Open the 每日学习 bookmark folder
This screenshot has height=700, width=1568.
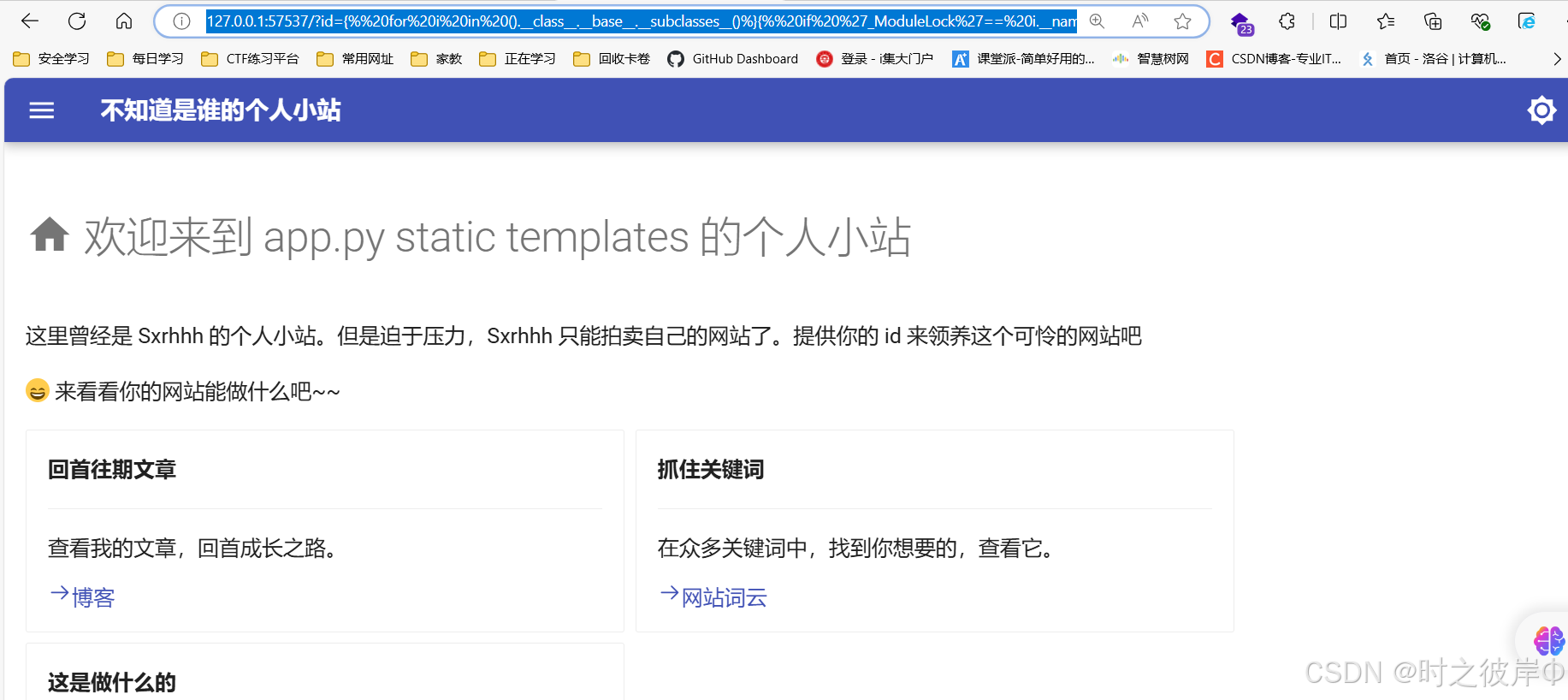click(145, 58)
